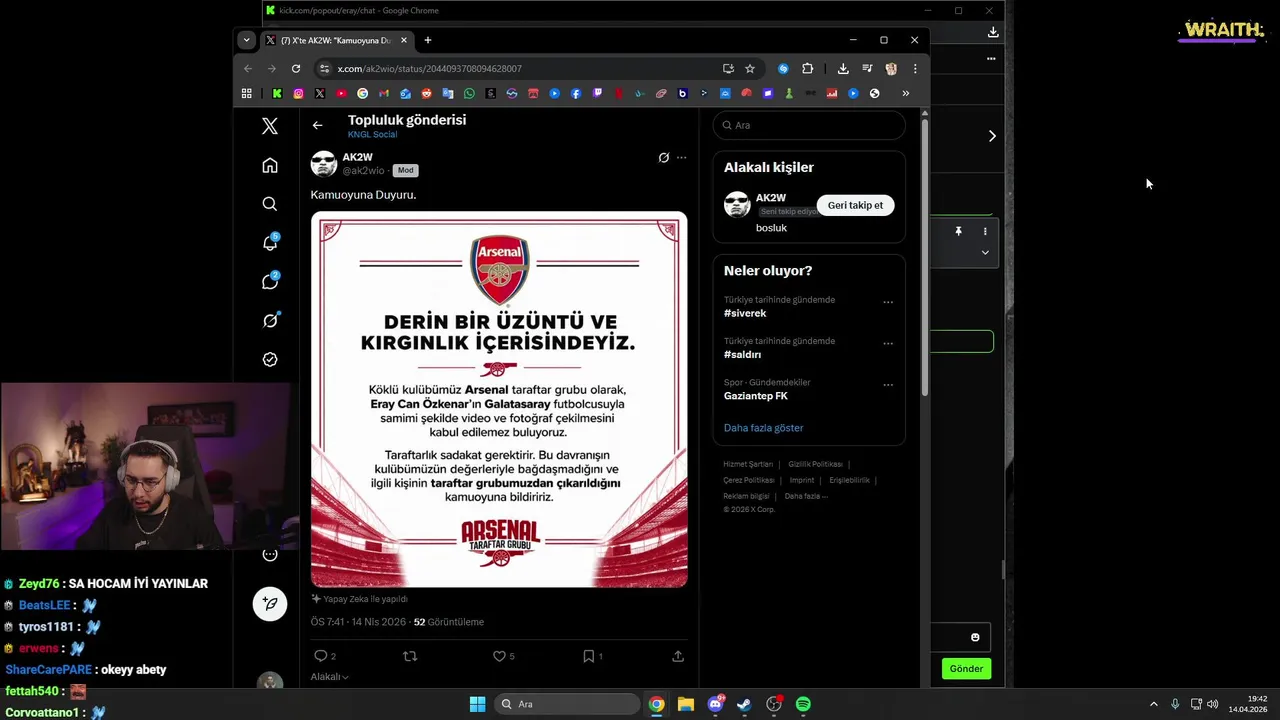Open the Reddit bookmark in bookmarks bar

(426, 94)
